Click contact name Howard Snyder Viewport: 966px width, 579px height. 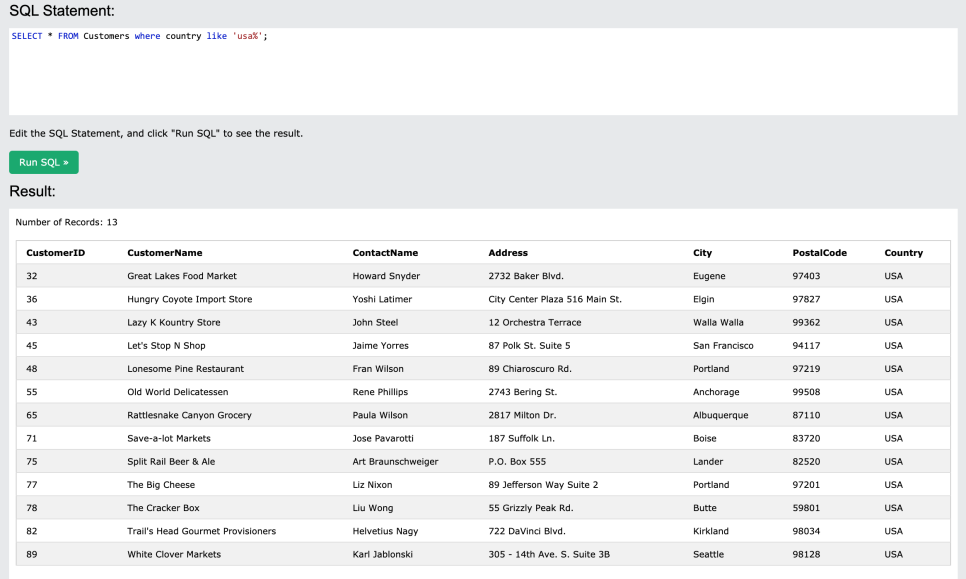[x=386, y=276]
